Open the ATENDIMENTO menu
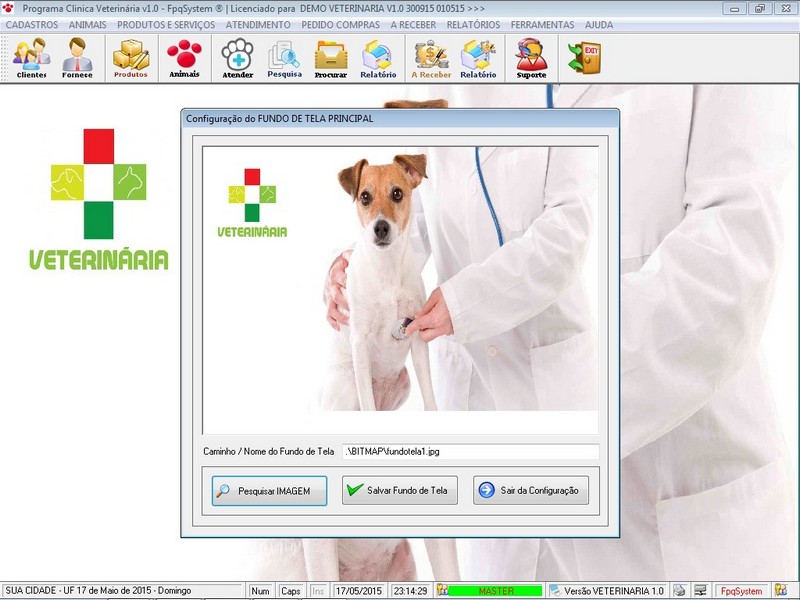 pyautogui.click(x=258, y=25)
